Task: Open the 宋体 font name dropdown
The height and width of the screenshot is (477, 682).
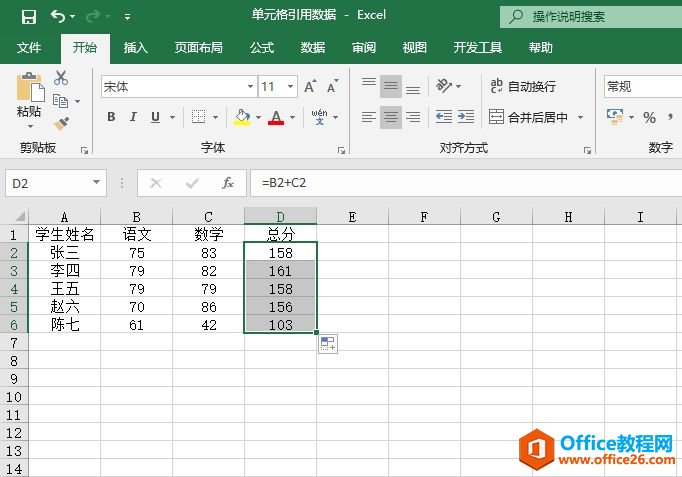Action: (x=250, y=87)
